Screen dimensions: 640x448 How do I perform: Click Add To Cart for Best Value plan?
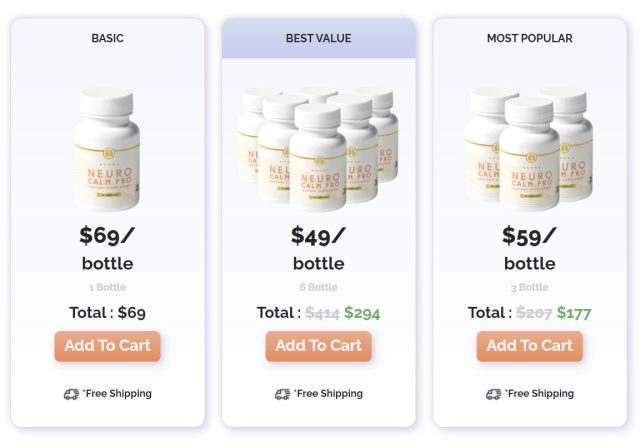pos(318,346)
